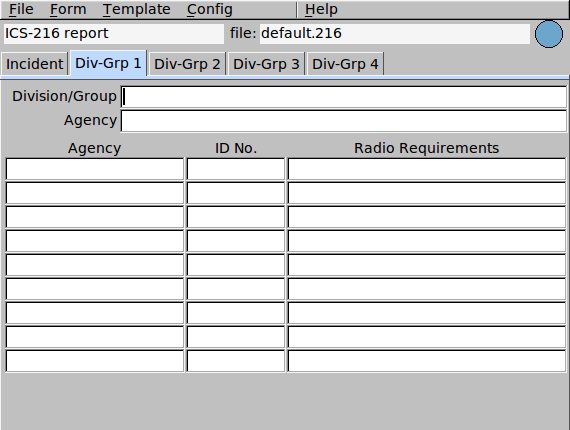Screen dimensions: 570x430
Task: Switch to the Div-Grp 2 tab
Action: [187, 64]
